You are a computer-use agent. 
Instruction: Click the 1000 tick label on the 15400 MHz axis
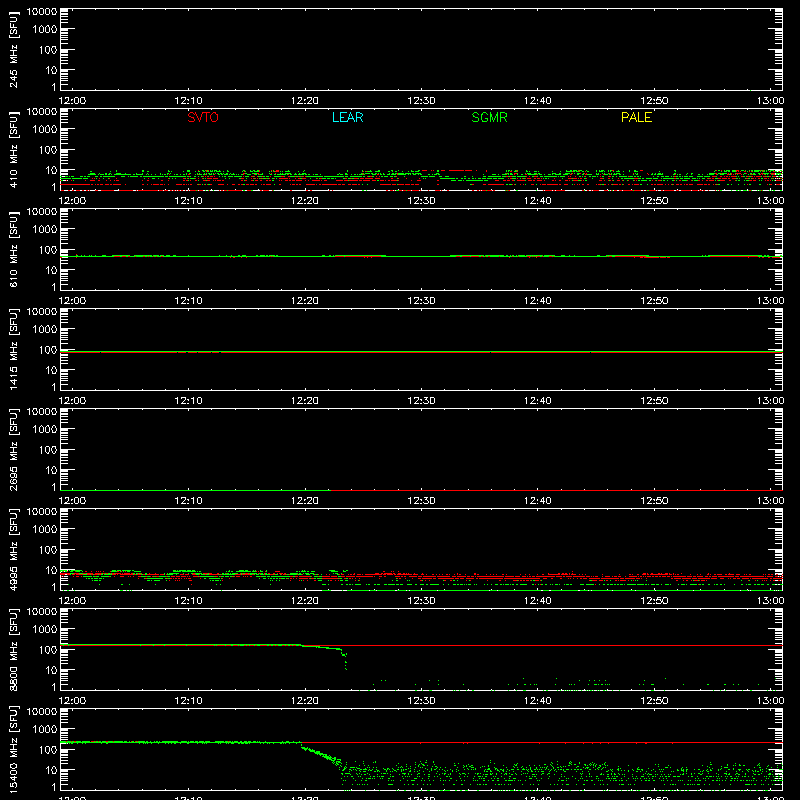(x=45, y=730)
